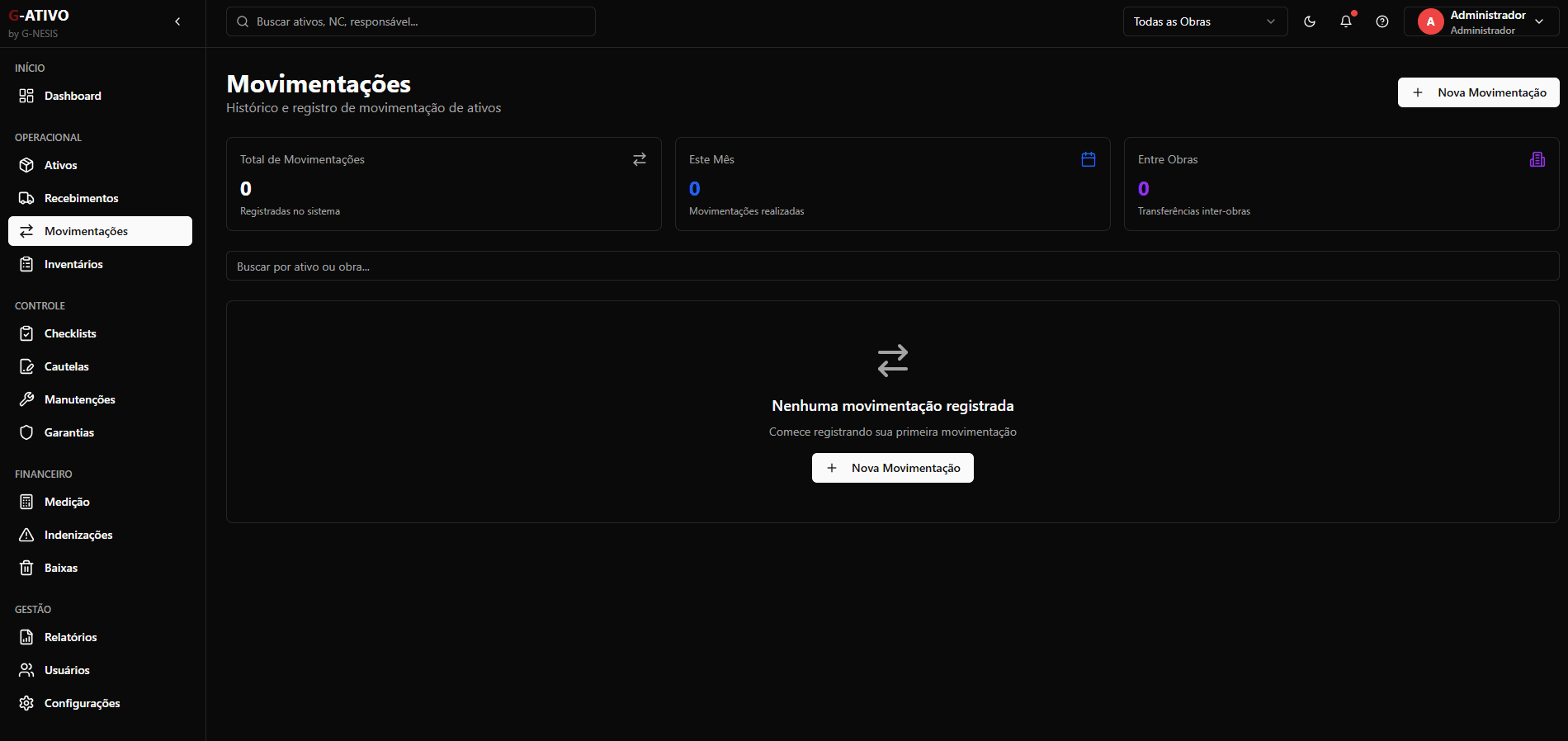Click the search magnifier icon in top bar

(243, 21)
